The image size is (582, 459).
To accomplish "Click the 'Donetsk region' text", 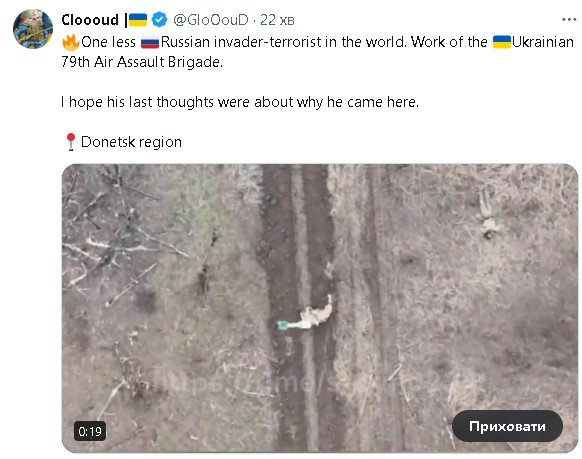I will tap(131, 142).
